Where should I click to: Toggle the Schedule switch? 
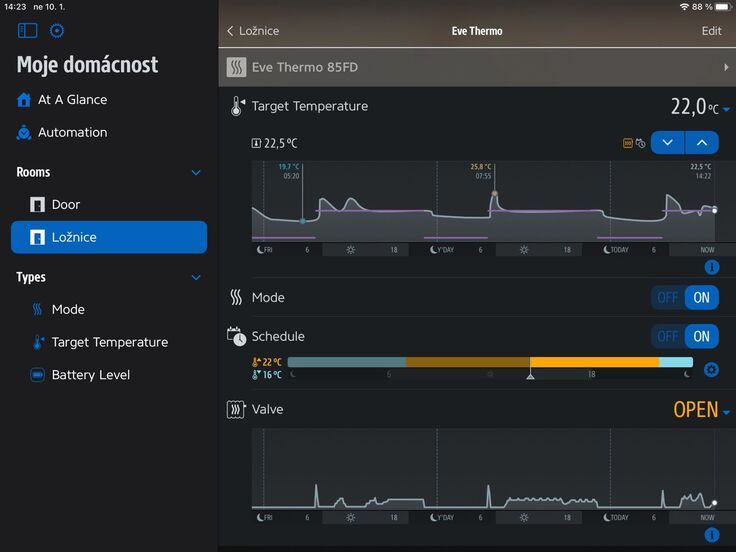[685, 336]
